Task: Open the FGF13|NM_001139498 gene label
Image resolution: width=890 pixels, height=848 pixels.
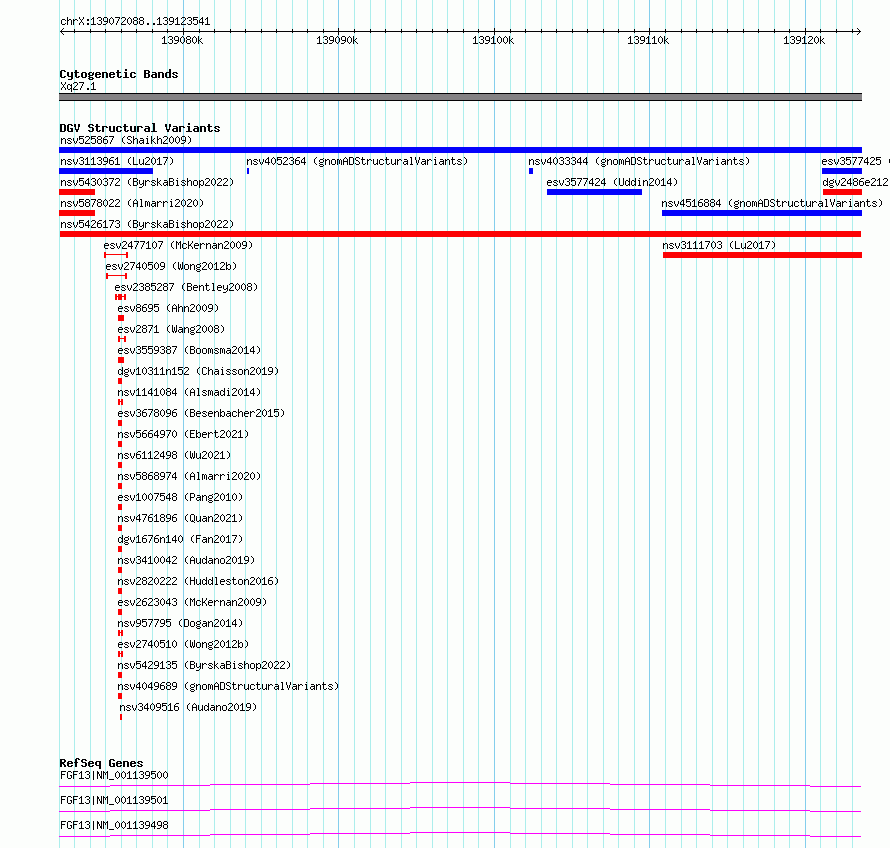Action: click(114, 825)
